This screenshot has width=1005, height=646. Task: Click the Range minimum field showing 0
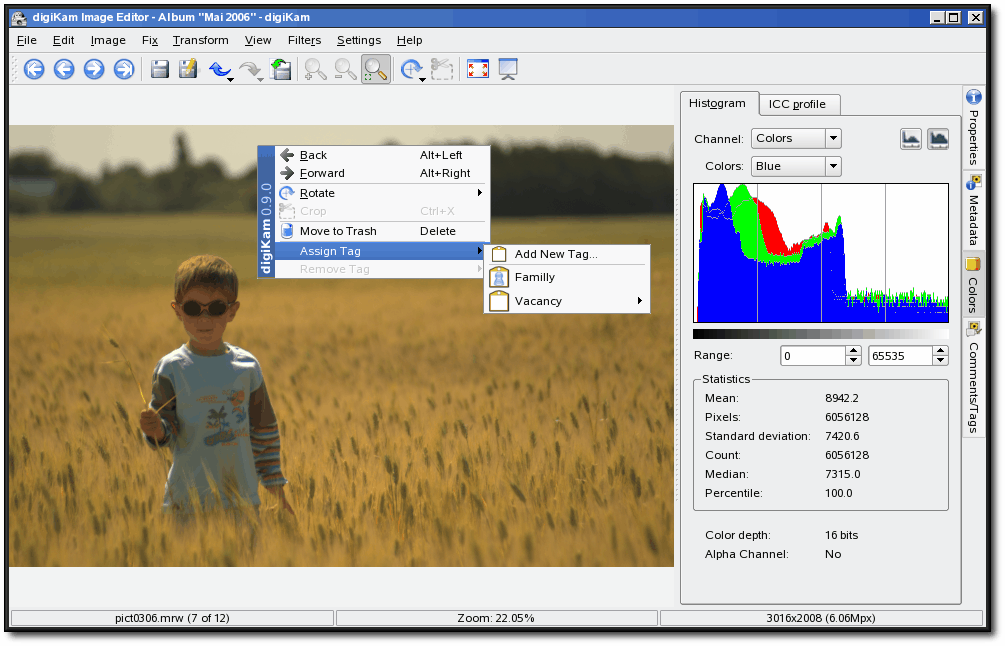coord(813,356)
